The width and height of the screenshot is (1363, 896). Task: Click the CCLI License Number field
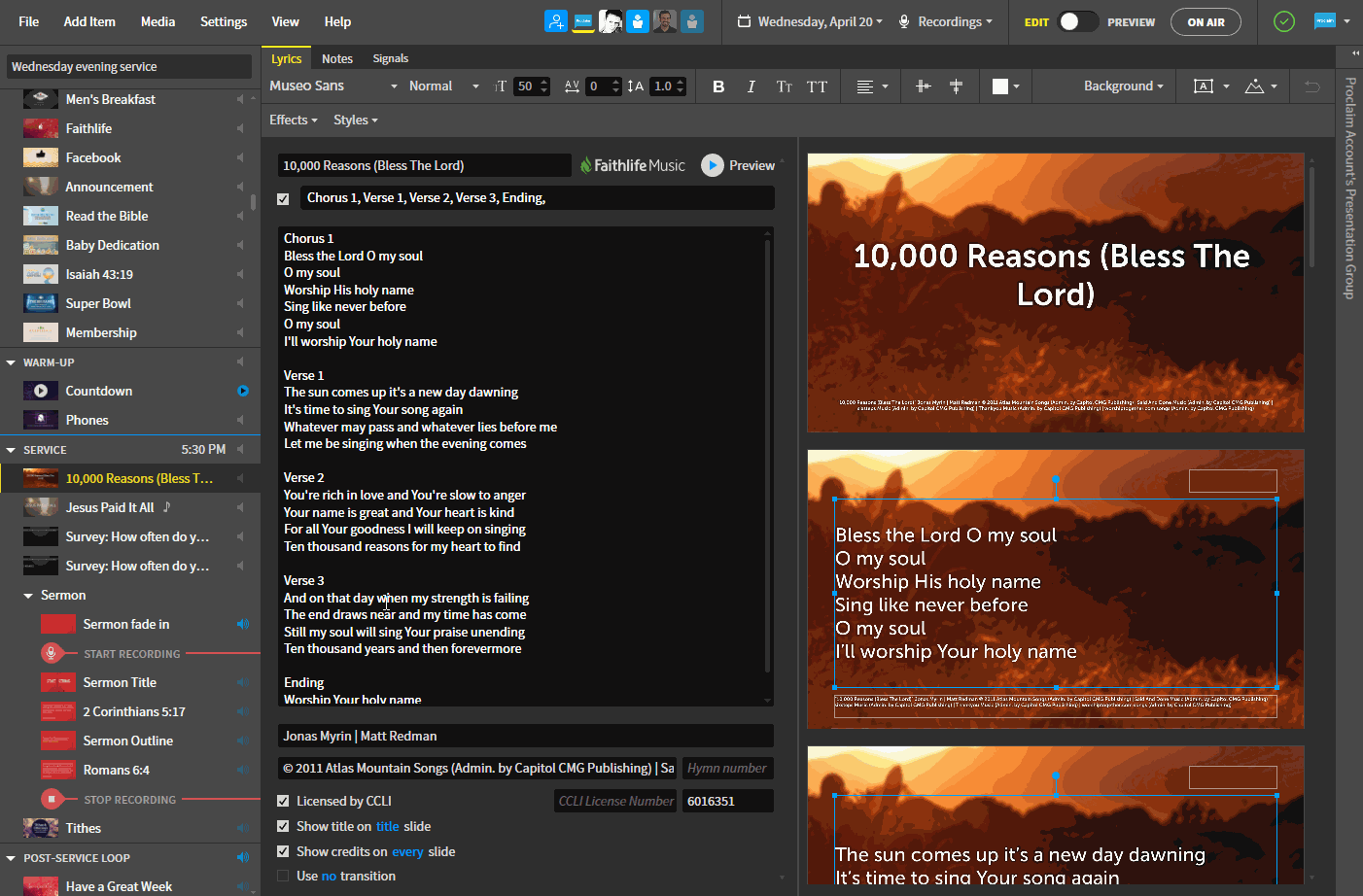pos(614,801)
